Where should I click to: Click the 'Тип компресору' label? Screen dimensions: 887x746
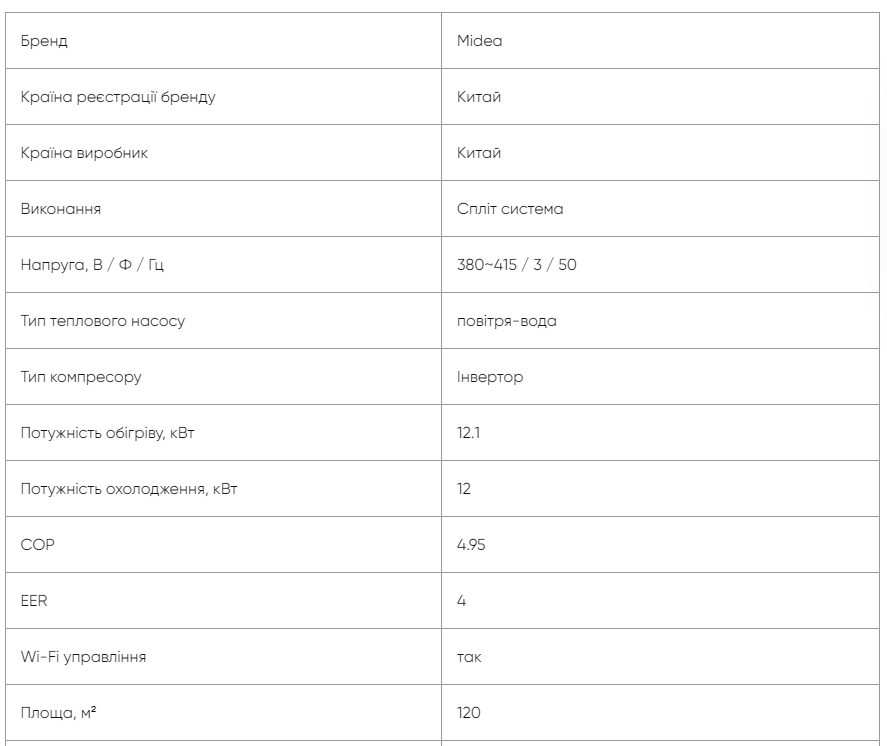click(x=81, y=378)
